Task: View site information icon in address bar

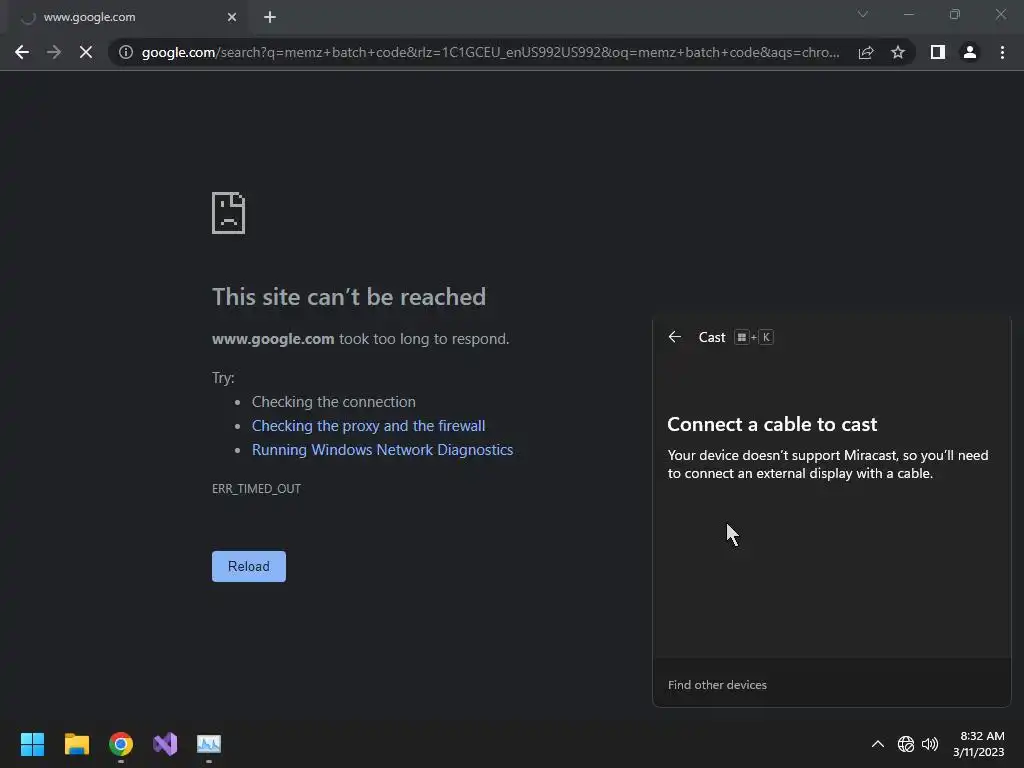Action: (125, 52)
